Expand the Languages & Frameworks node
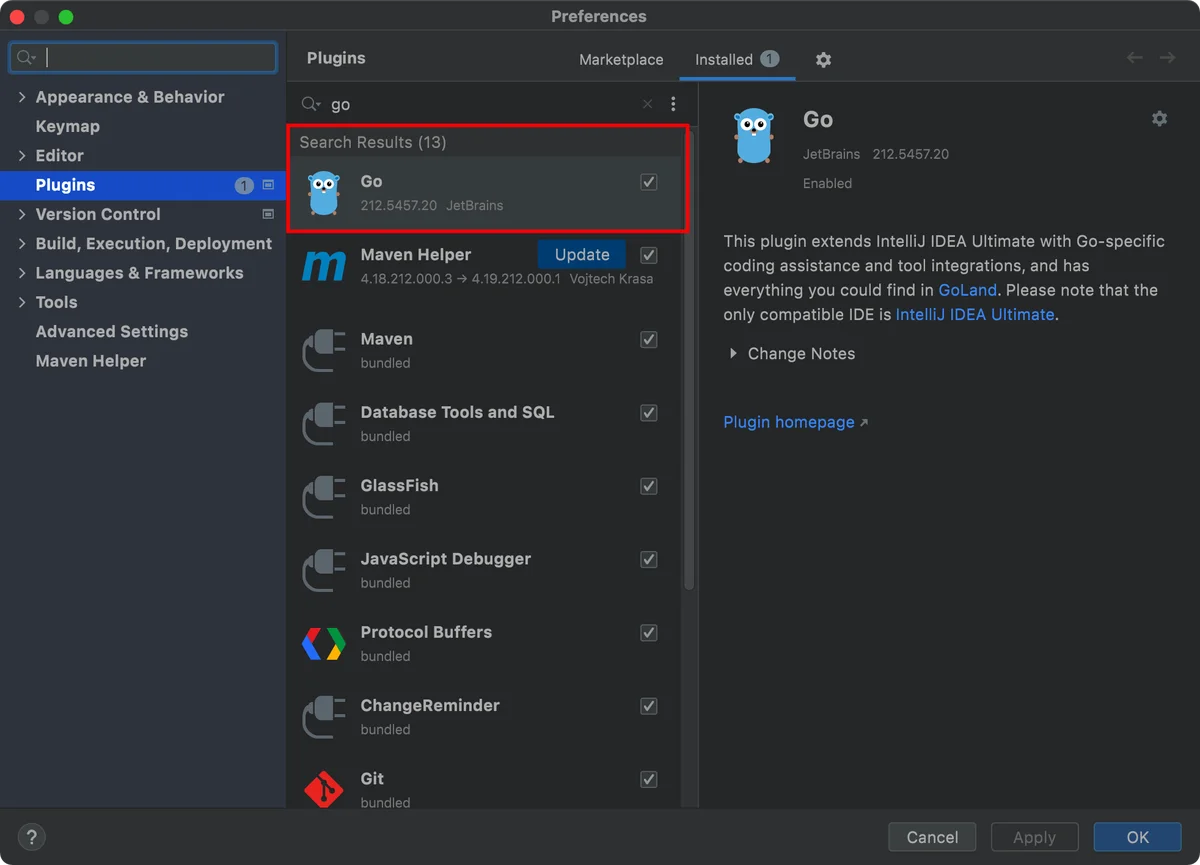This screenshot has width=1200, height=865. click(22, 273)
